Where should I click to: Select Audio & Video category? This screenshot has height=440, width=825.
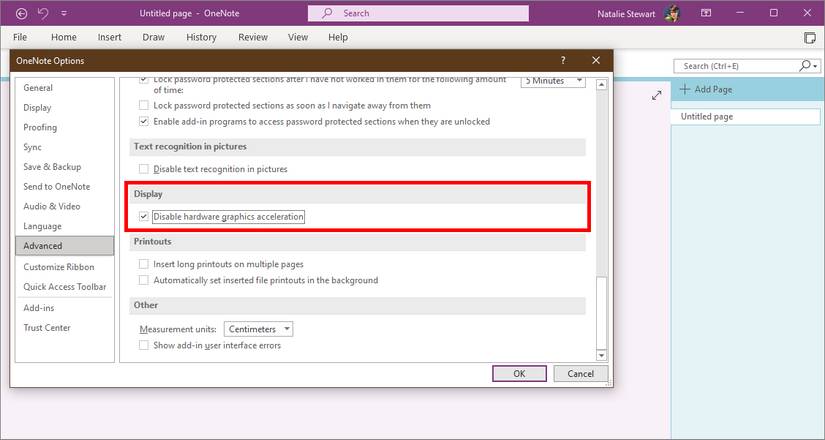(x=64, y=206)
